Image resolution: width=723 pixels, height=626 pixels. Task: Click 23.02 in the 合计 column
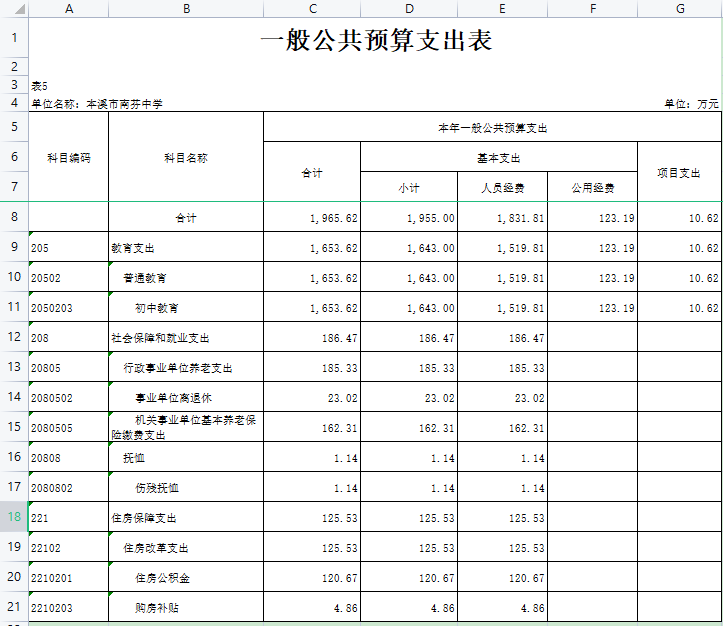[312, 397]
